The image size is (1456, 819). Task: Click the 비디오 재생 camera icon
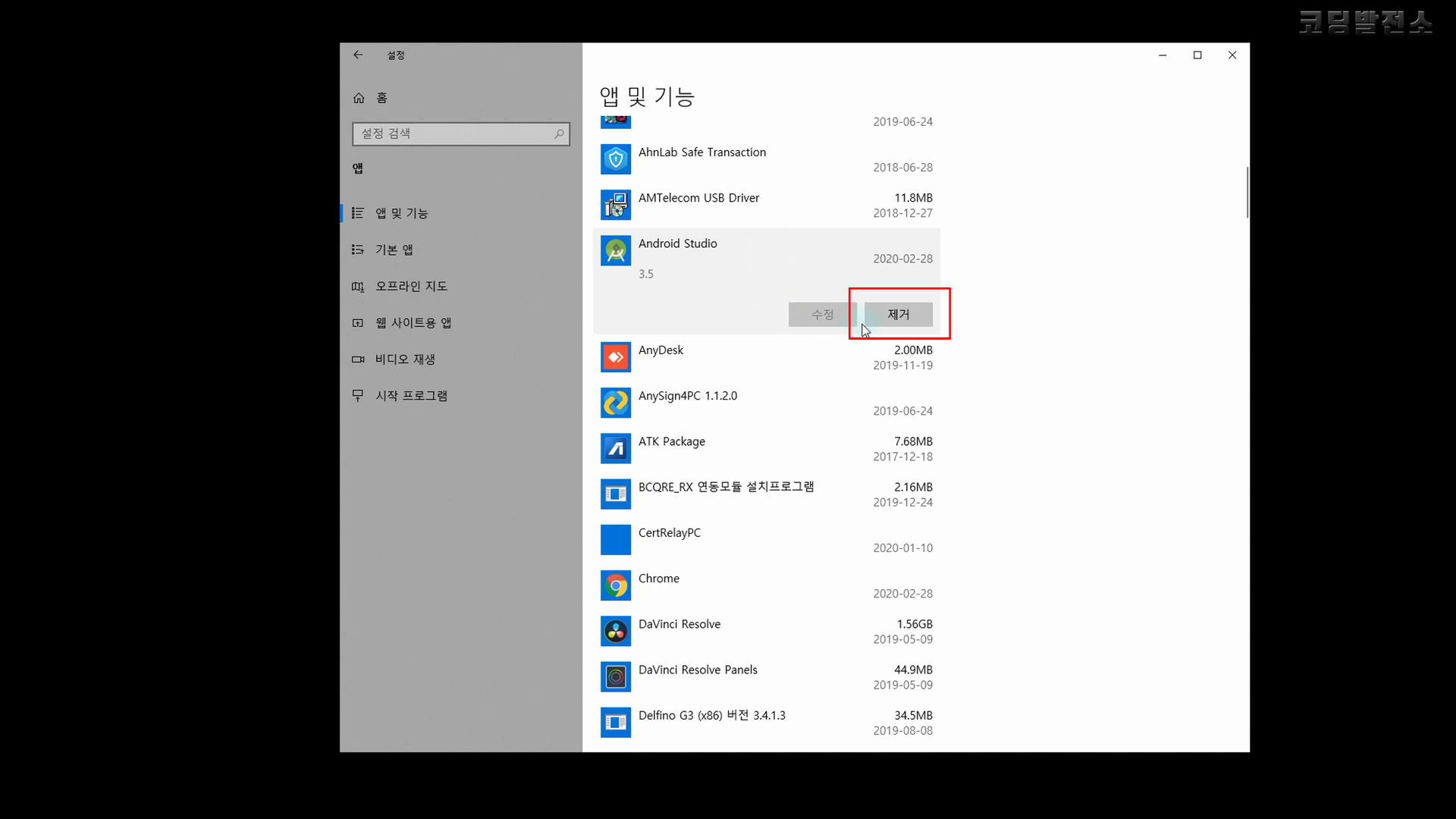[x=358, y=359]
